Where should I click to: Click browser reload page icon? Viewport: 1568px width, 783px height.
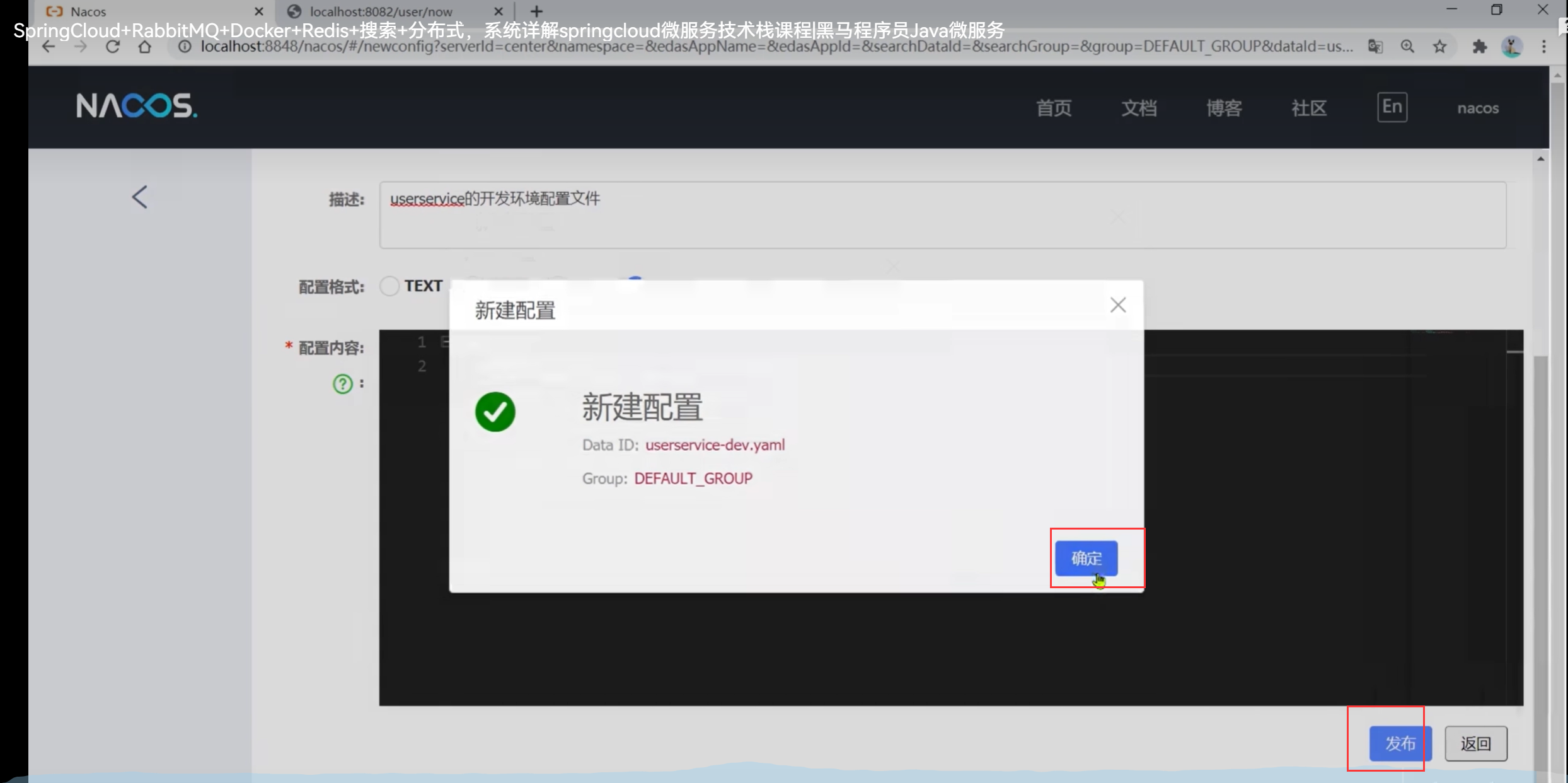point(113,47)
